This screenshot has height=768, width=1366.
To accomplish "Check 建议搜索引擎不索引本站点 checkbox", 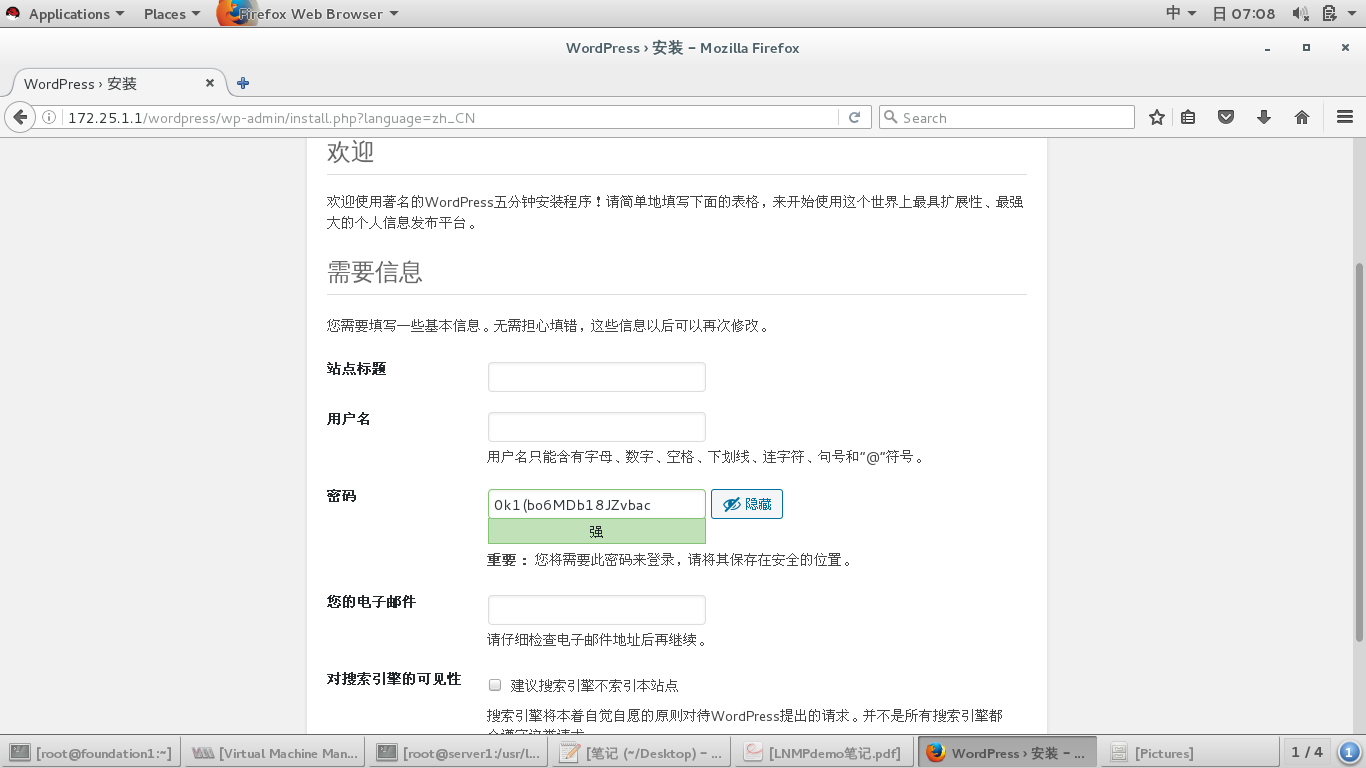I will pyautogui.click(x=494, y=685).
